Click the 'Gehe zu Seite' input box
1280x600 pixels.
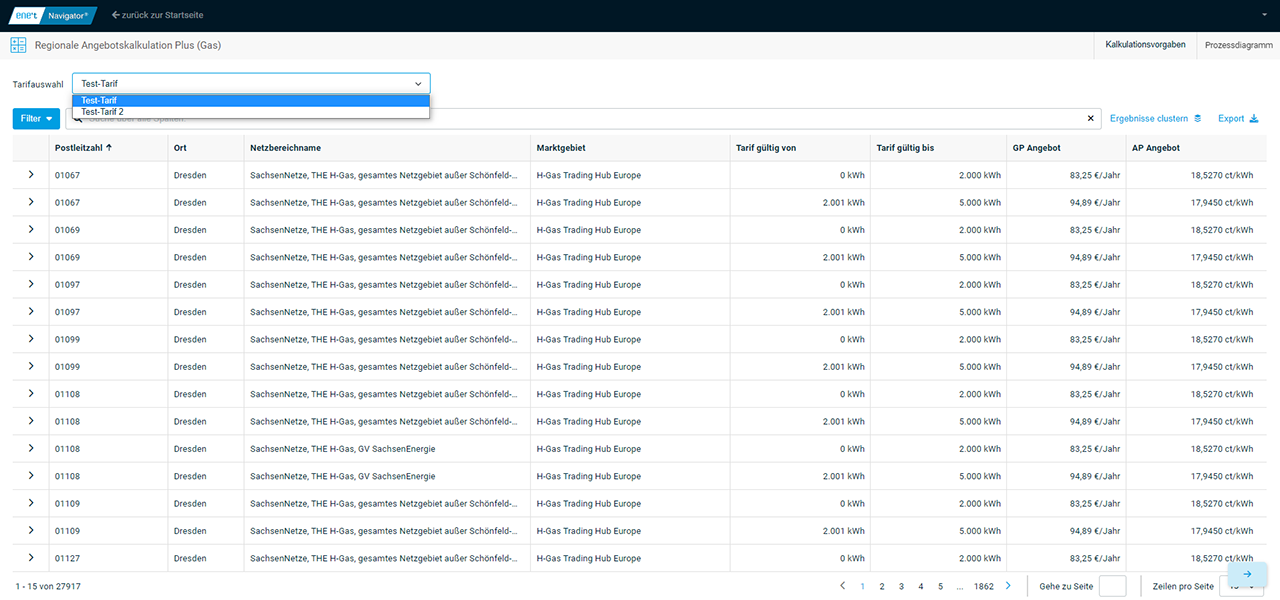[x=1112, y=586]
